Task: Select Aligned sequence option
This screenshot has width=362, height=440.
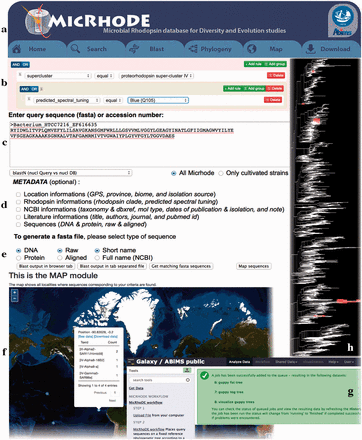Action: coord(60,258)
